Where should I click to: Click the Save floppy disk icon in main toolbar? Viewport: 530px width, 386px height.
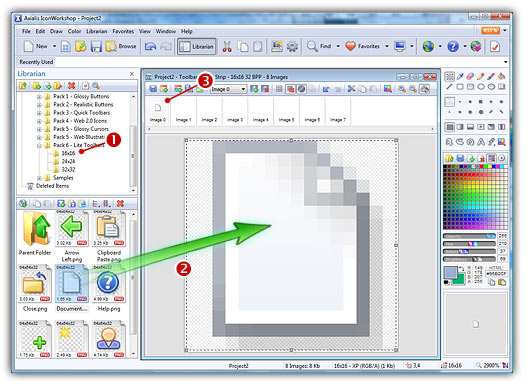pyautogui.click(x=96, y=46)
